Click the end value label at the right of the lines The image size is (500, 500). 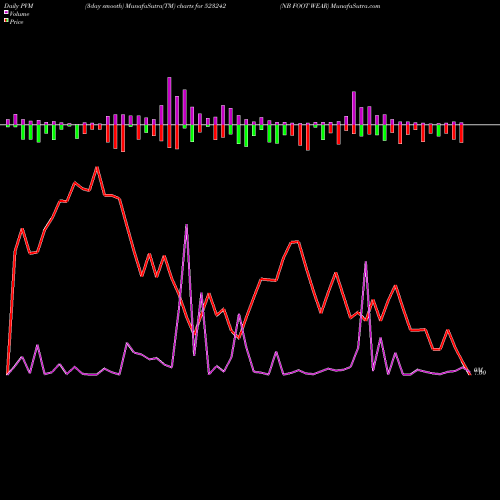pos(480,371)
